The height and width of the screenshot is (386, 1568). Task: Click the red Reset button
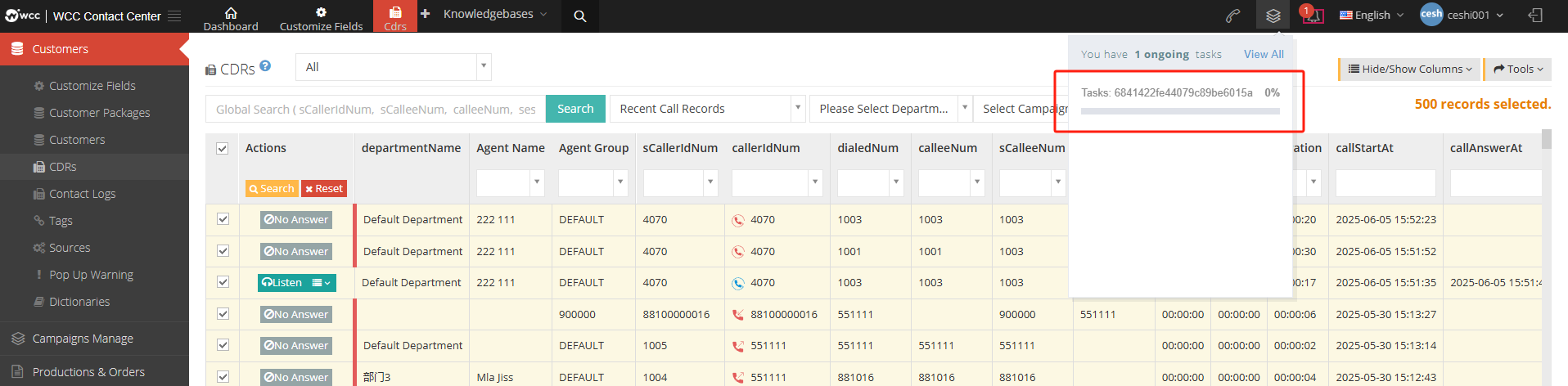tap(324, 189)
